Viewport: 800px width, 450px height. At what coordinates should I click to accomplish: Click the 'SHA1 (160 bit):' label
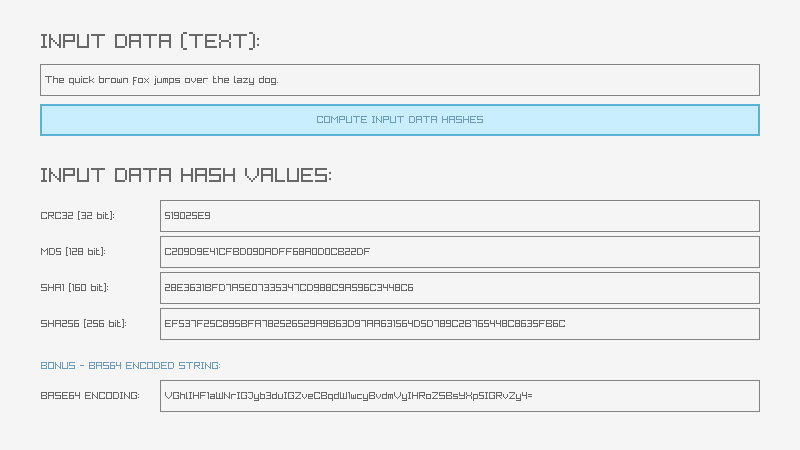pyautogui.click(x=74, y=288)
